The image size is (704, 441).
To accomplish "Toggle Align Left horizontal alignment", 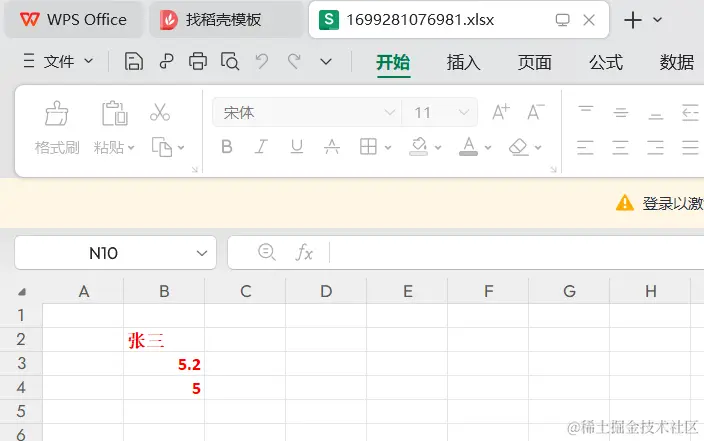I will (585, 147).
